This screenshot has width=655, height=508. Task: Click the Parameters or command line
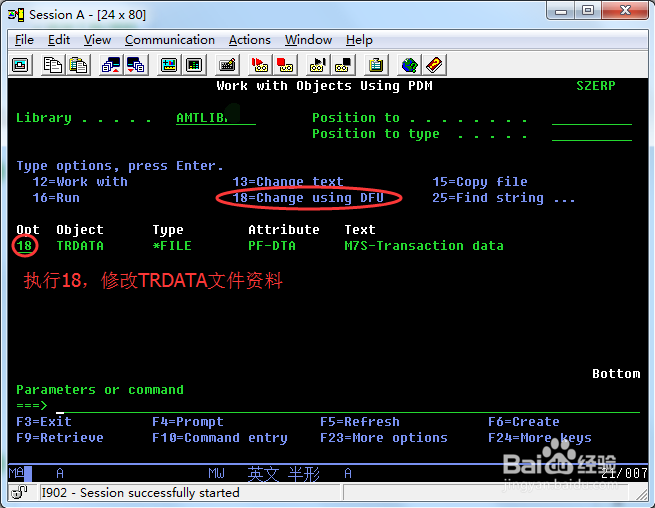[348, 406]
